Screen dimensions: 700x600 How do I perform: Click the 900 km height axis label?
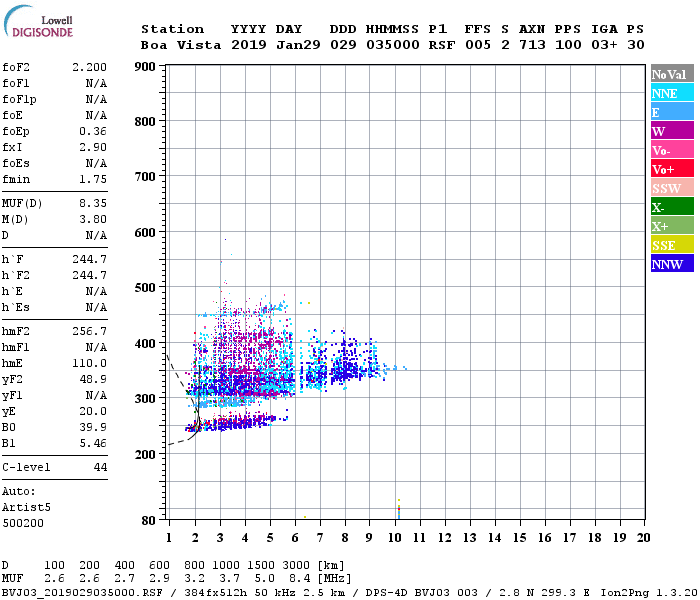145,67
